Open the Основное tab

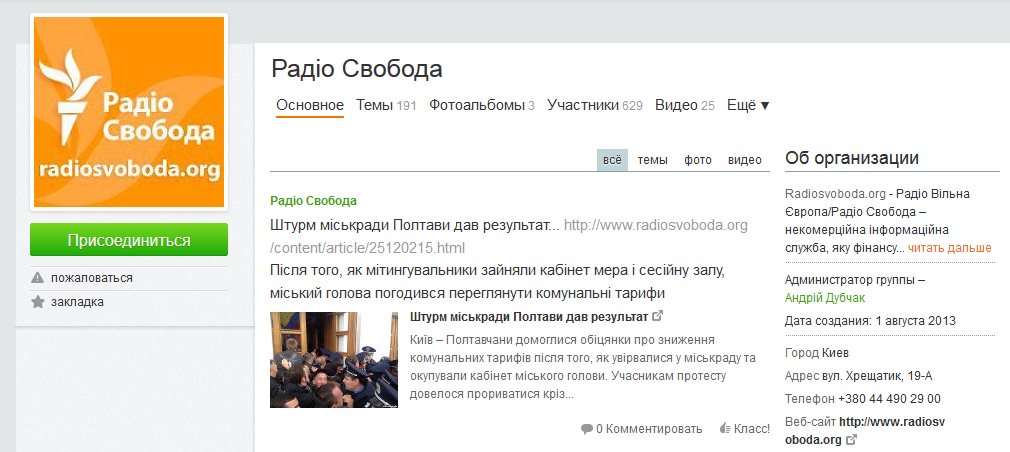tap(310, 106)
